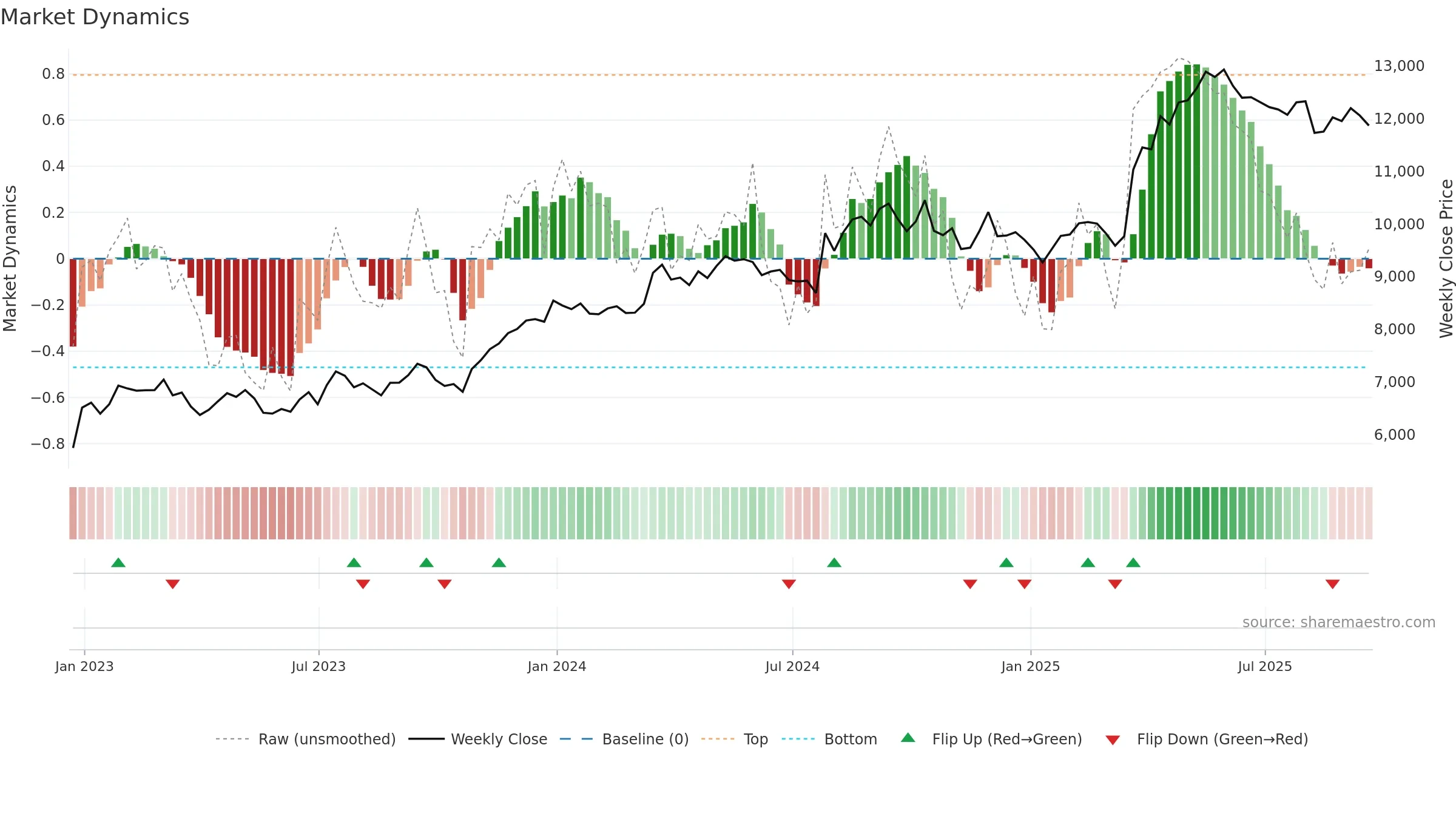This screenshot has height=819, width=1456.
Task: Click the last green Flip Up triangle of 2025
Action: click(x=1133, y=562)
